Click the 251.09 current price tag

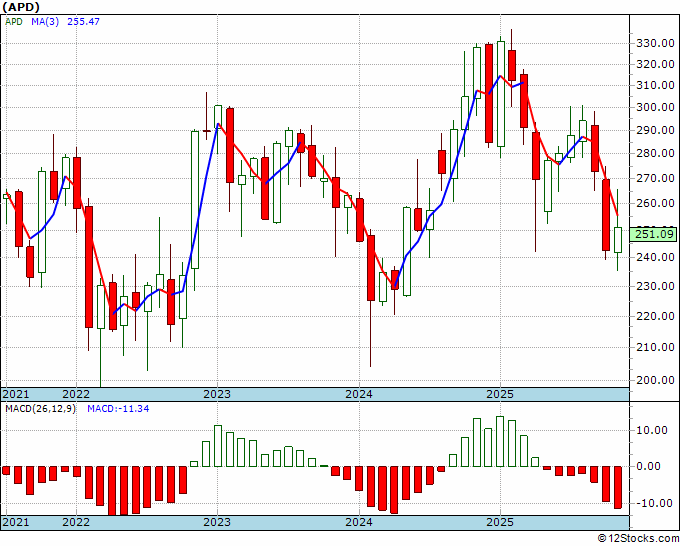point(654,235)
